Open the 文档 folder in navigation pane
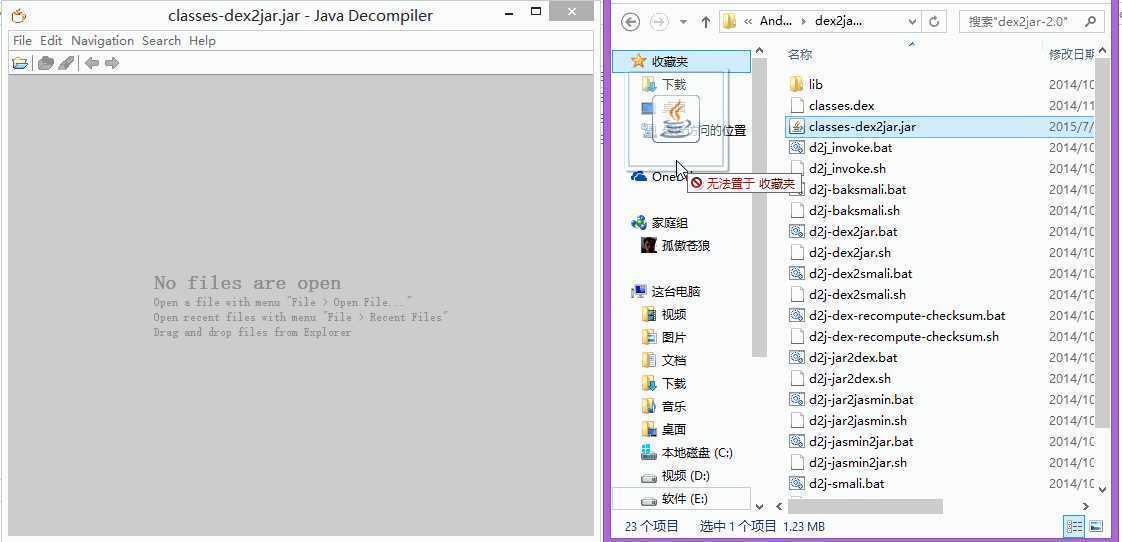The height and width of the screenshot is (542, 1122). click(x=664, y=360)
